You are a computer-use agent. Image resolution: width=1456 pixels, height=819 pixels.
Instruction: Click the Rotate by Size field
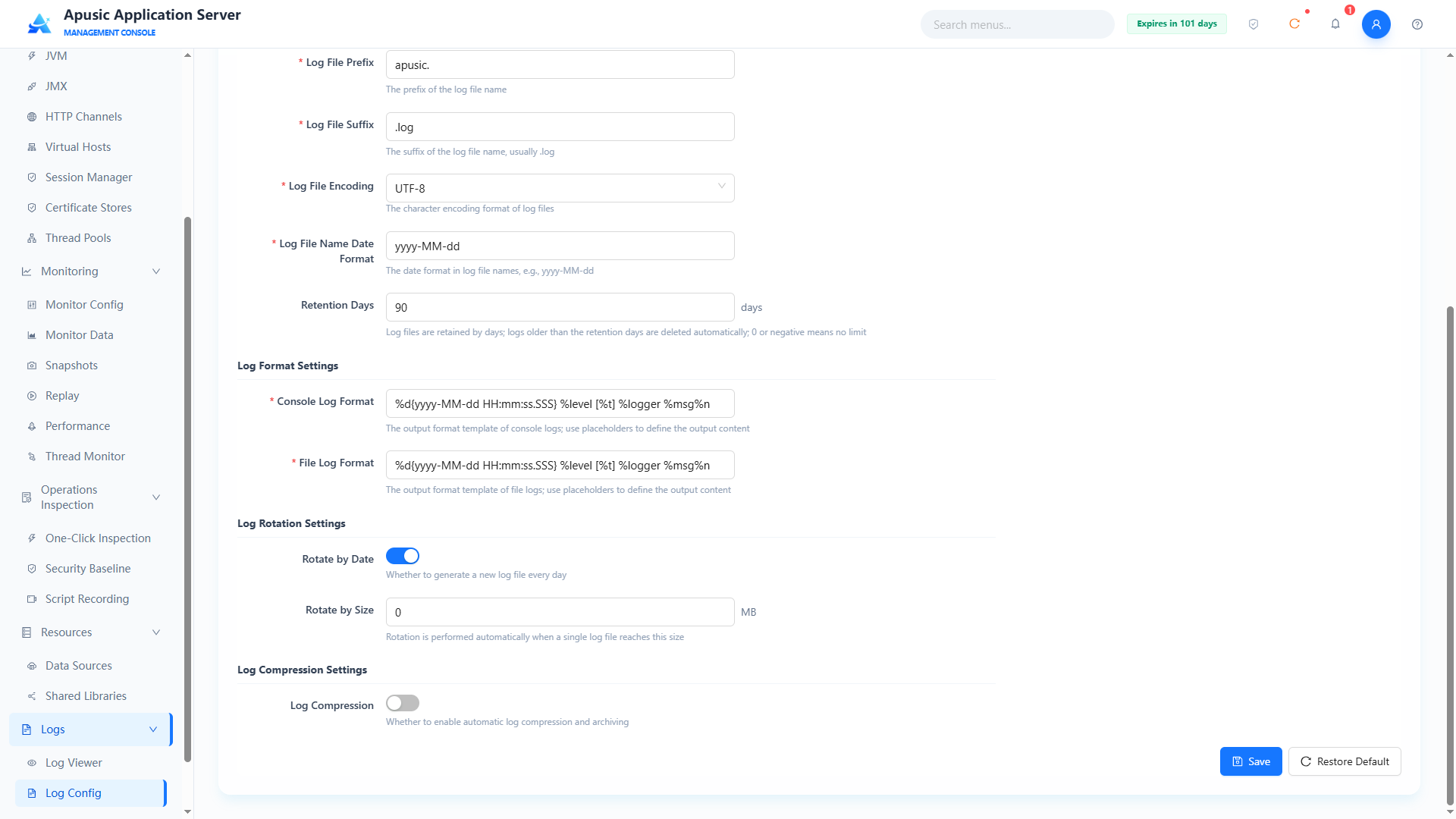coord(560,612)
